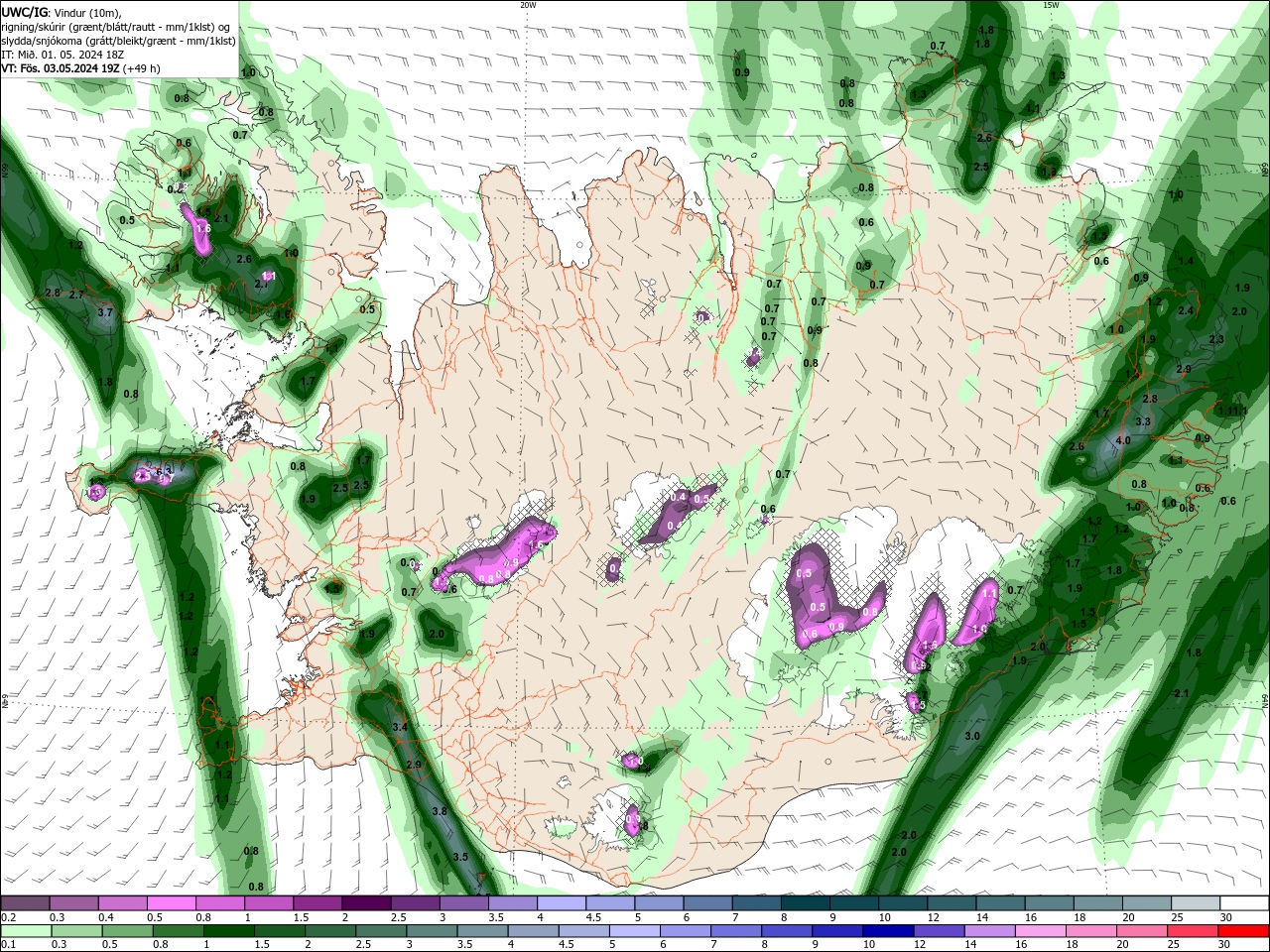This screenshot has height=952, width=1270.
Task: Click the darkest purple 2 snow legend swatch
Action: coord(365,903)
